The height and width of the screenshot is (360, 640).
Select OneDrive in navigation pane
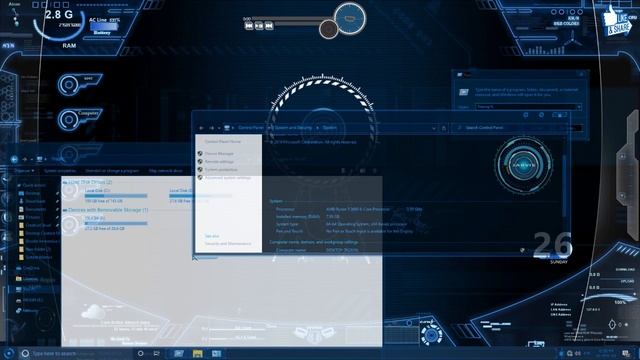(x=31, y=269)
